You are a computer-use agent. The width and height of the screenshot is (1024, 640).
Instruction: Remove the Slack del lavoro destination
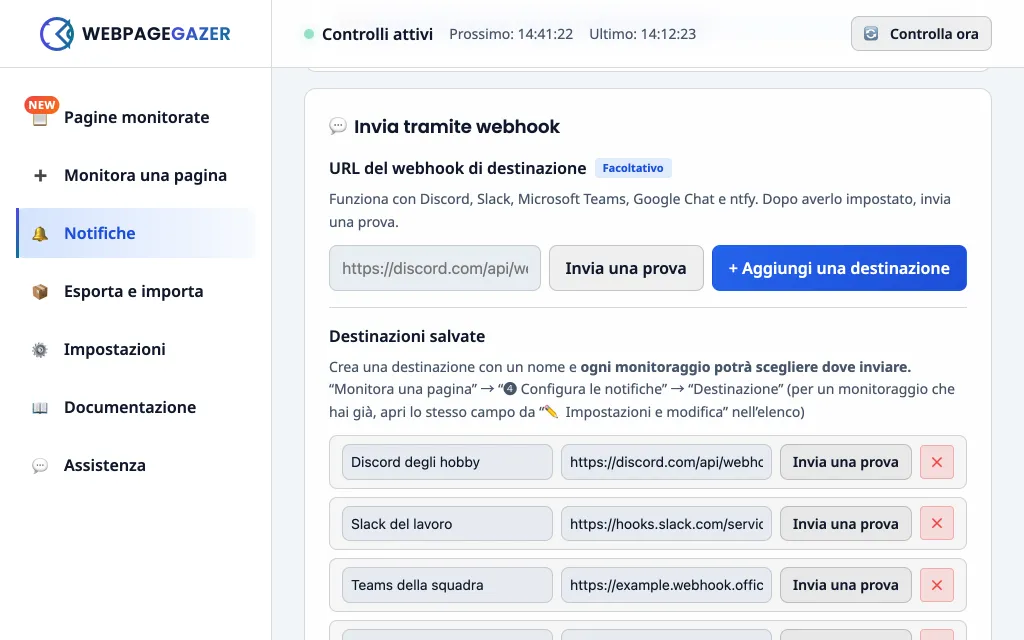click(x=936, y=524)
